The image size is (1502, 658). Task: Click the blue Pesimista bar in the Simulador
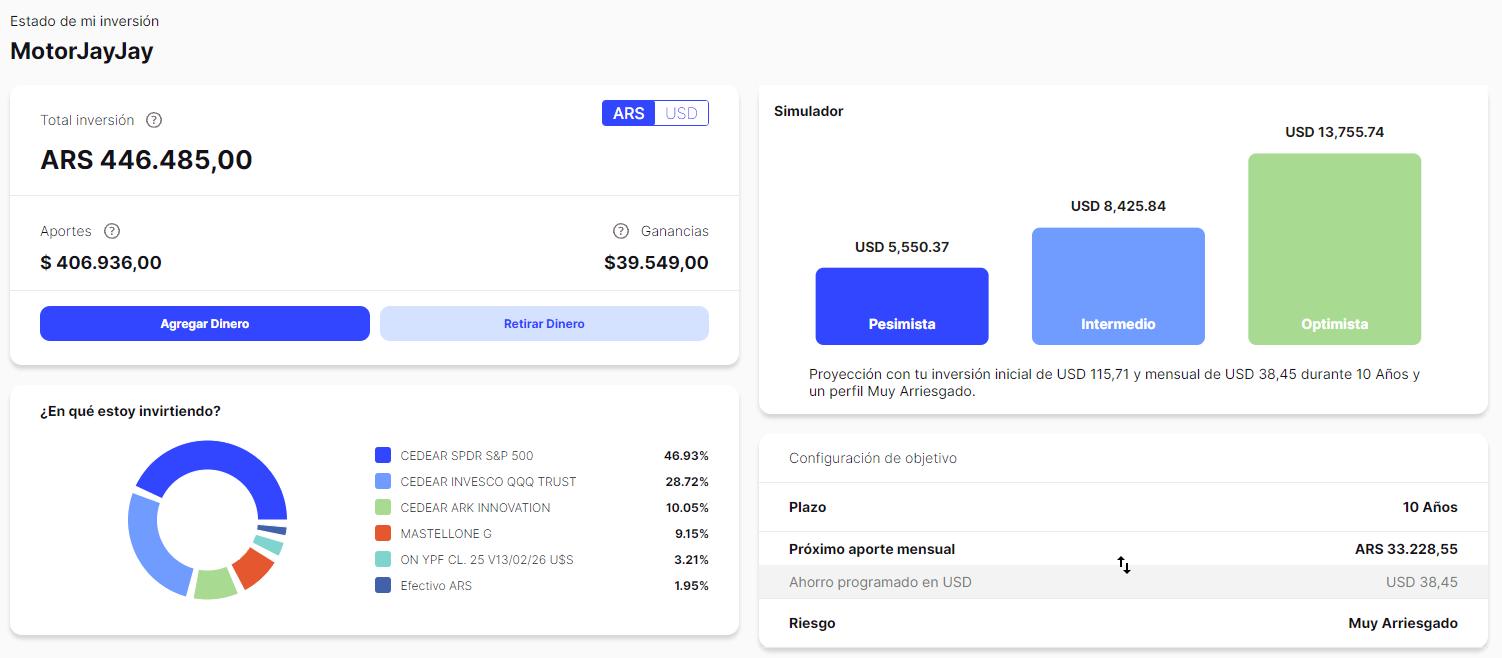point(901,306)
